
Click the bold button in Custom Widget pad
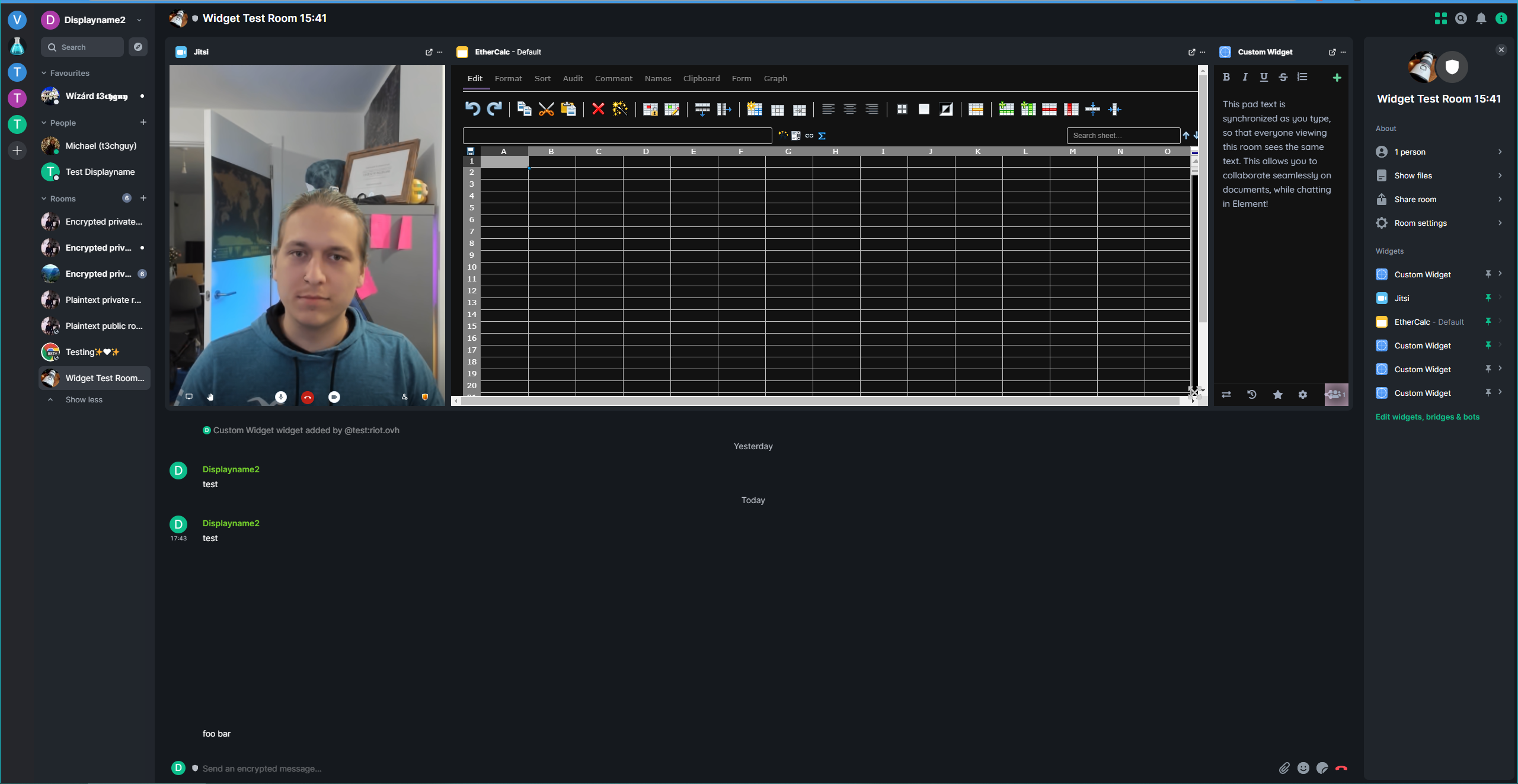(x=1226, y=77)
